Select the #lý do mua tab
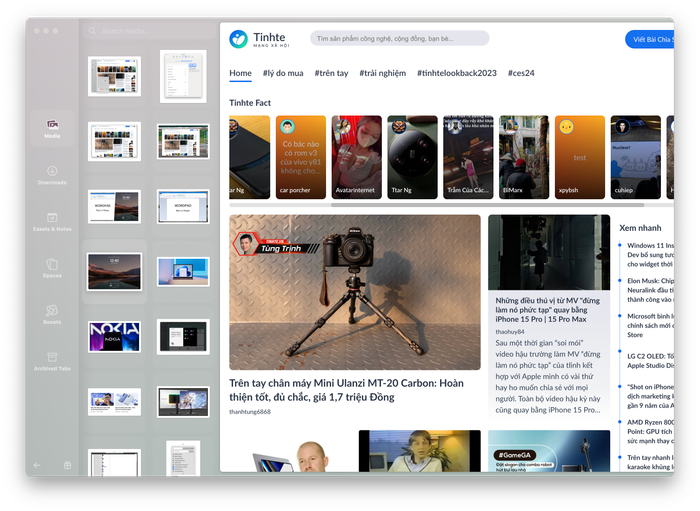This screenshot has width=700, height=511. [x=283, y=73]
